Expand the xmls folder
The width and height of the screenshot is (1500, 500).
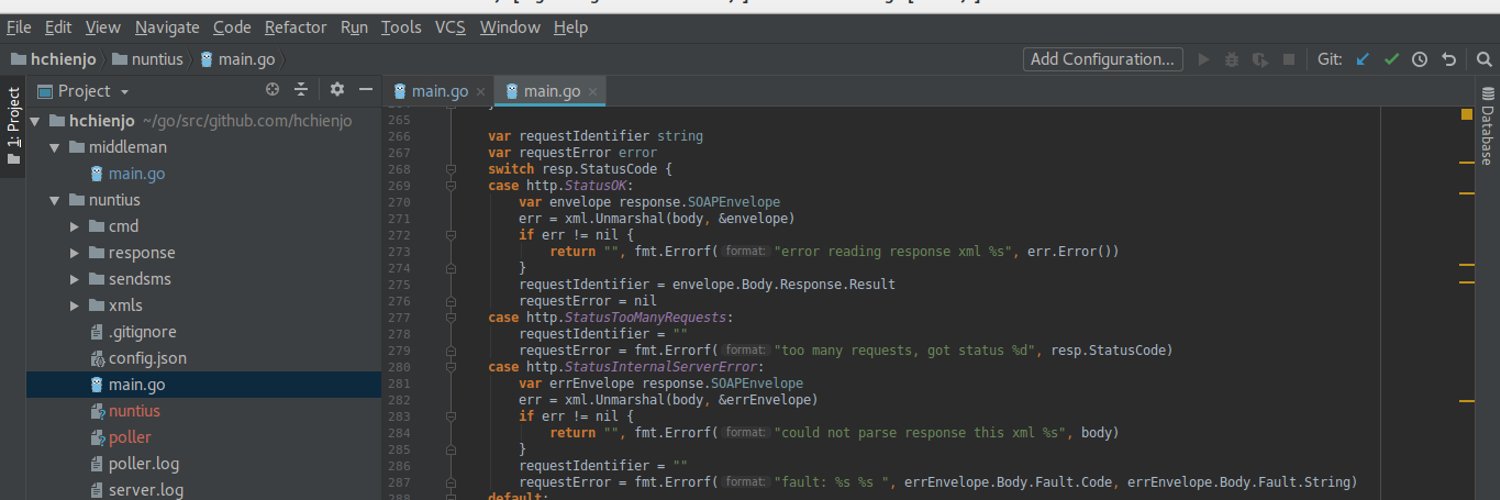click(x=74, y=305)
